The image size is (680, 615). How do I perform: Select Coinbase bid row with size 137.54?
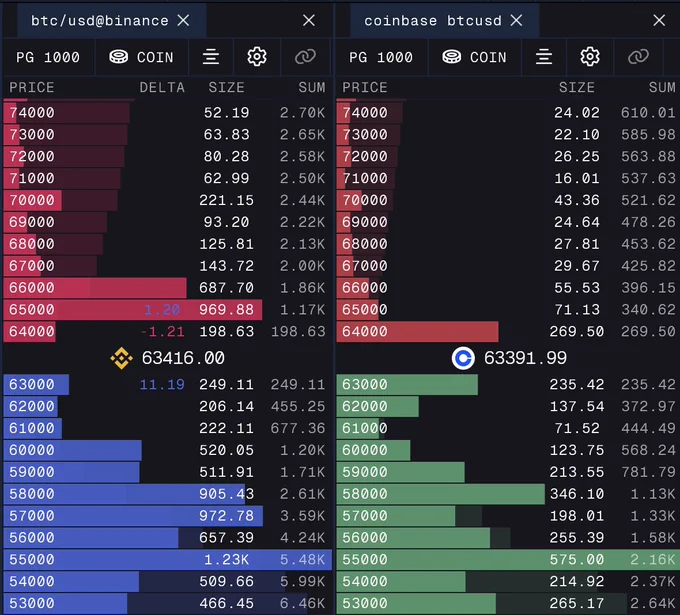(x=508, y=406)
